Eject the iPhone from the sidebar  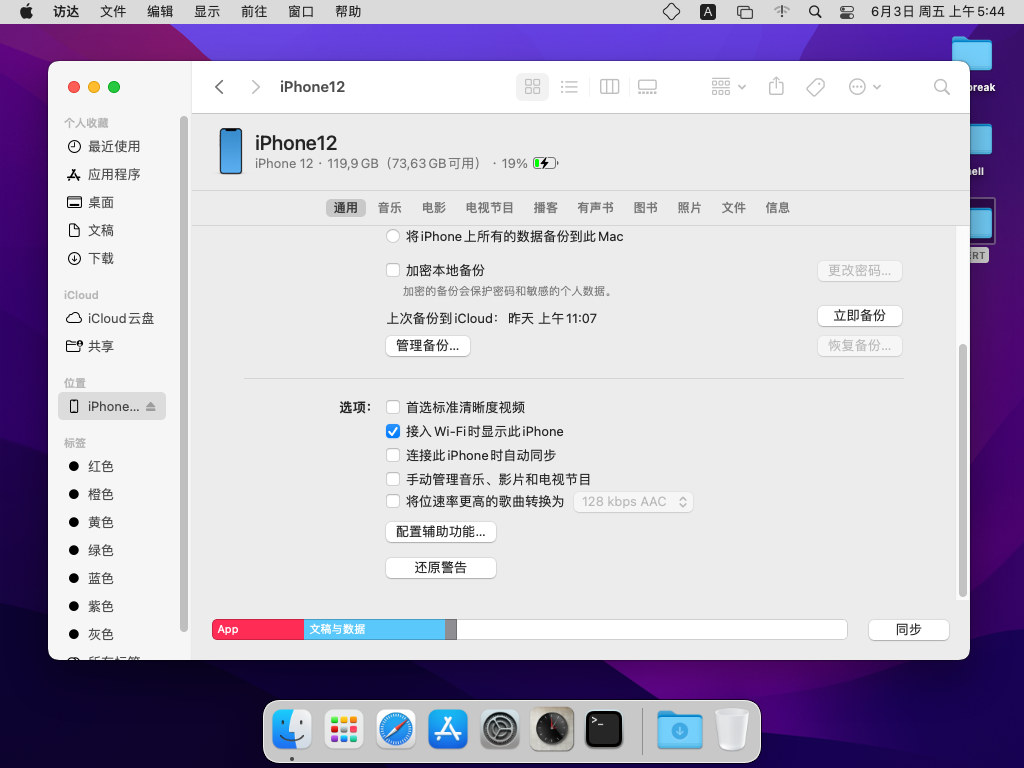[151, 406]
